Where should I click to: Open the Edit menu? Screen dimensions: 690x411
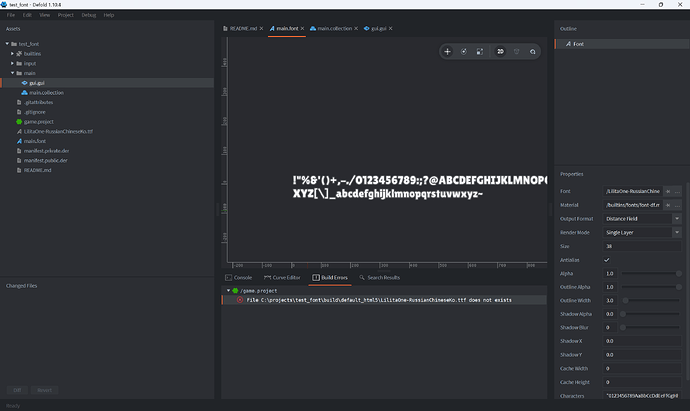[x=27, y=15]
